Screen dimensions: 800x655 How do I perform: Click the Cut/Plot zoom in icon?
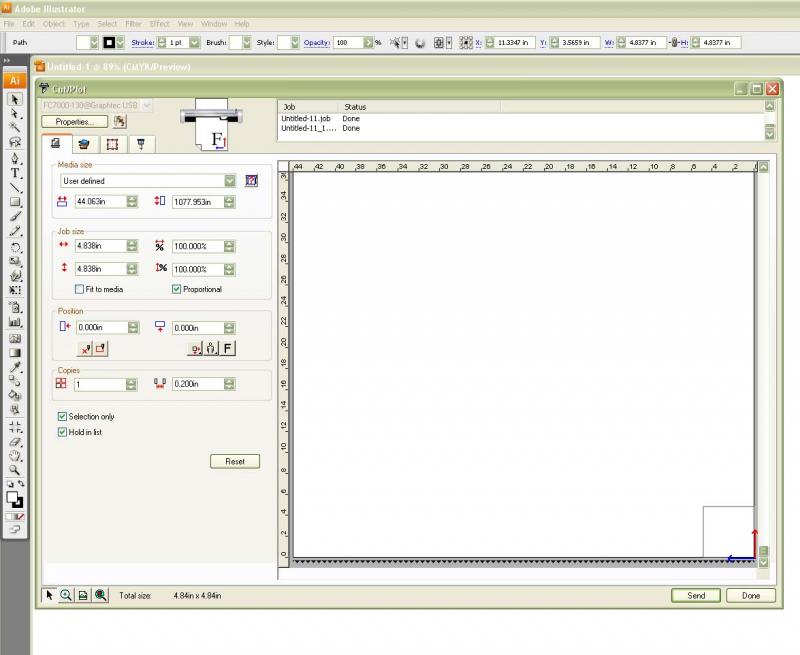(66, 595)
